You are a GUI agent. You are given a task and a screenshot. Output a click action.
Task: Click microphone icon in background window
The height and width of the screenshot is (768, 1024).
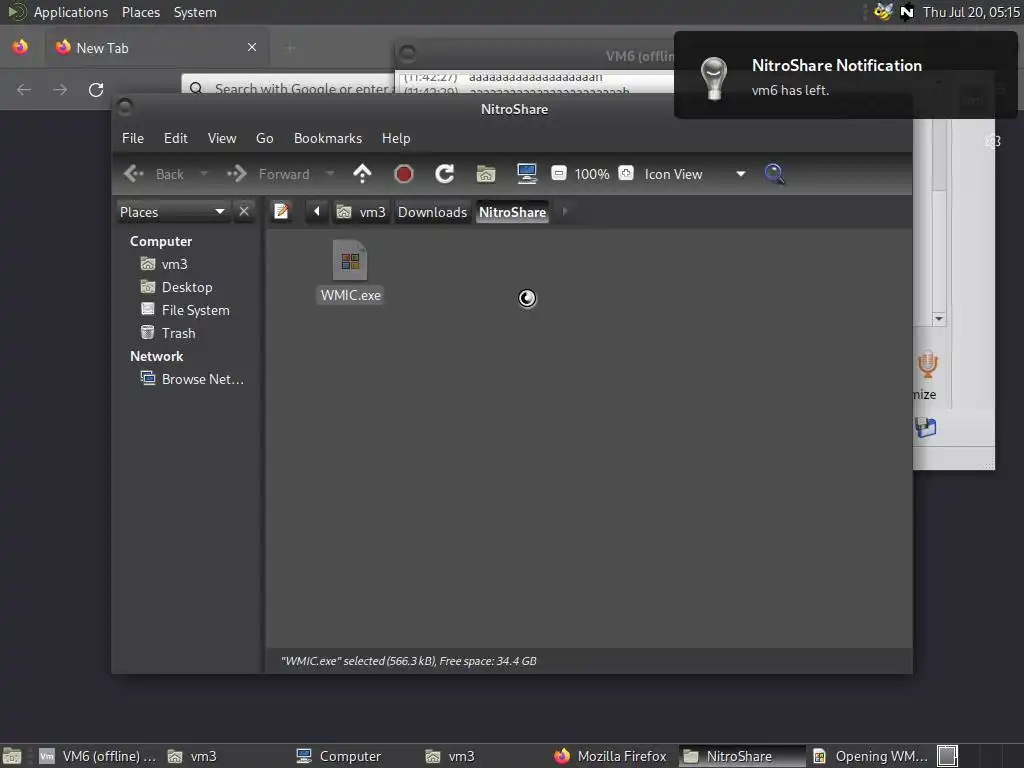tap(927, 364)
